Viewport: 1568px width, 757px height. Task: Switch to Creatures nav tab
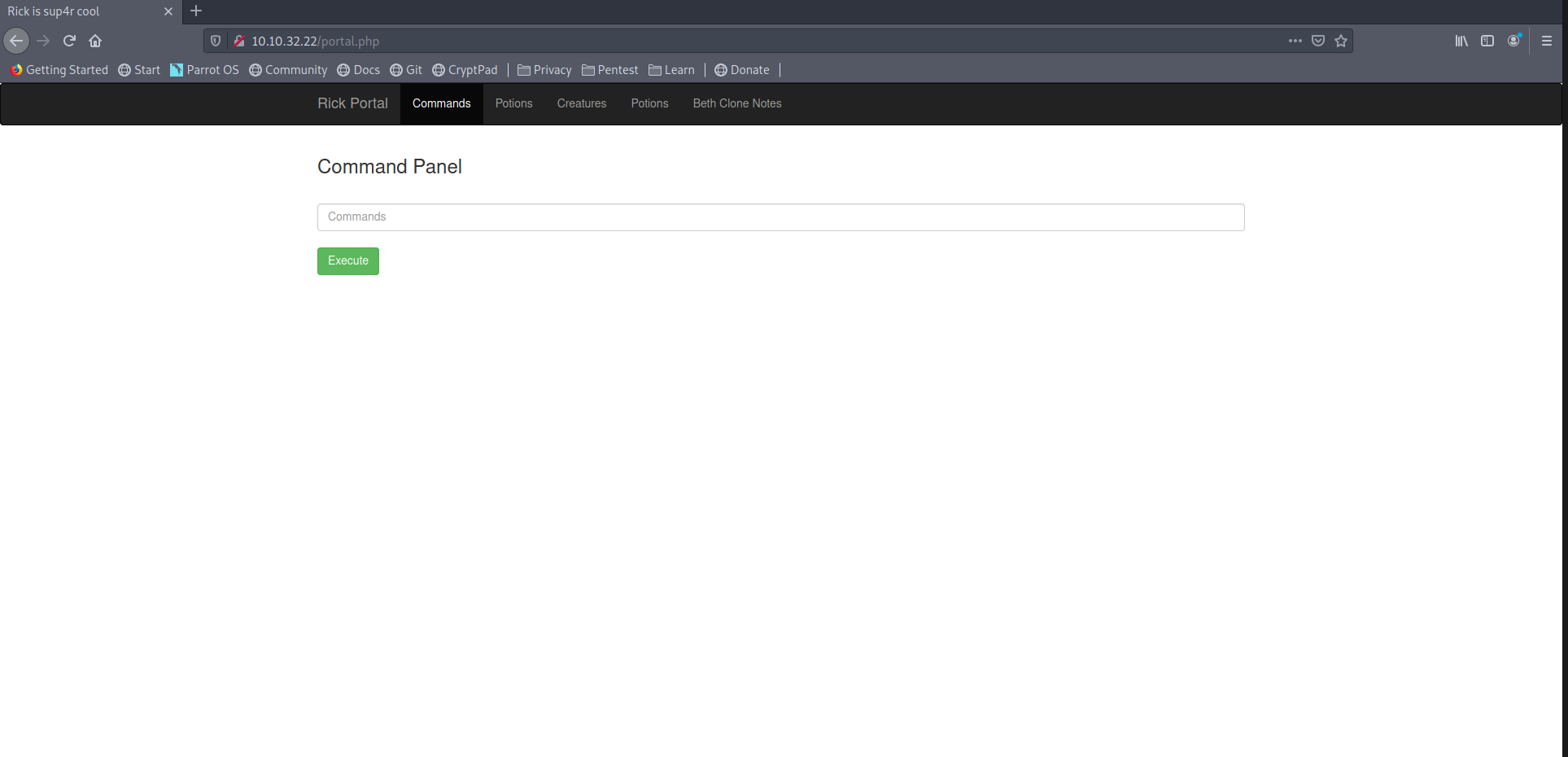[x=581, y=103]
